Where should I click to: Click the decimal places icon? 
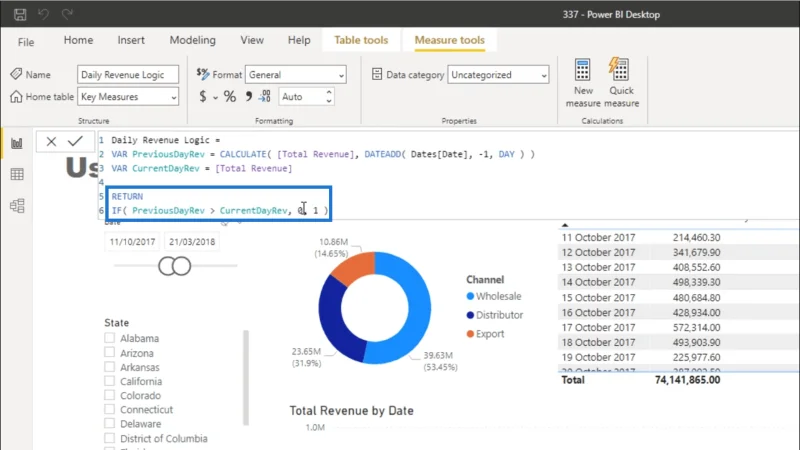[264, 96]
